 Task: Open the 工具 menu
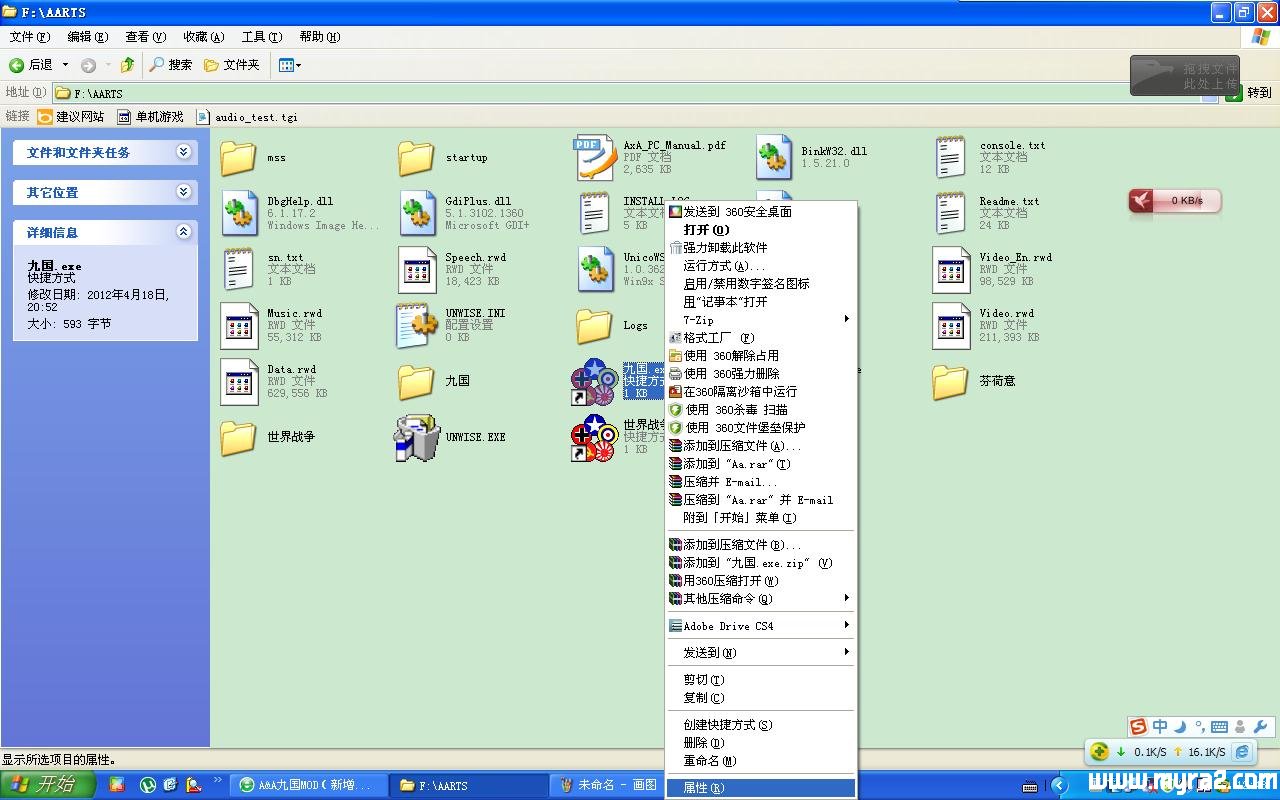[x=262, y=37]
